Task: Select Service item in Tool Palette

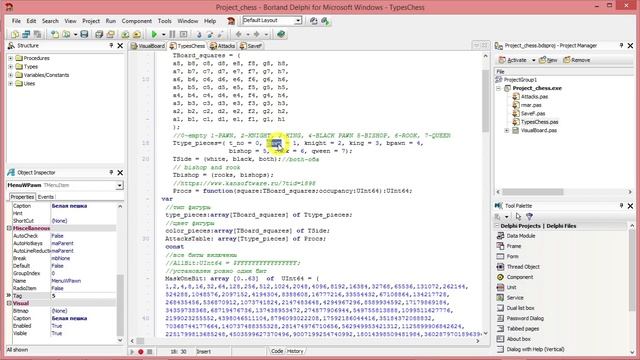Action: point(515,298)
